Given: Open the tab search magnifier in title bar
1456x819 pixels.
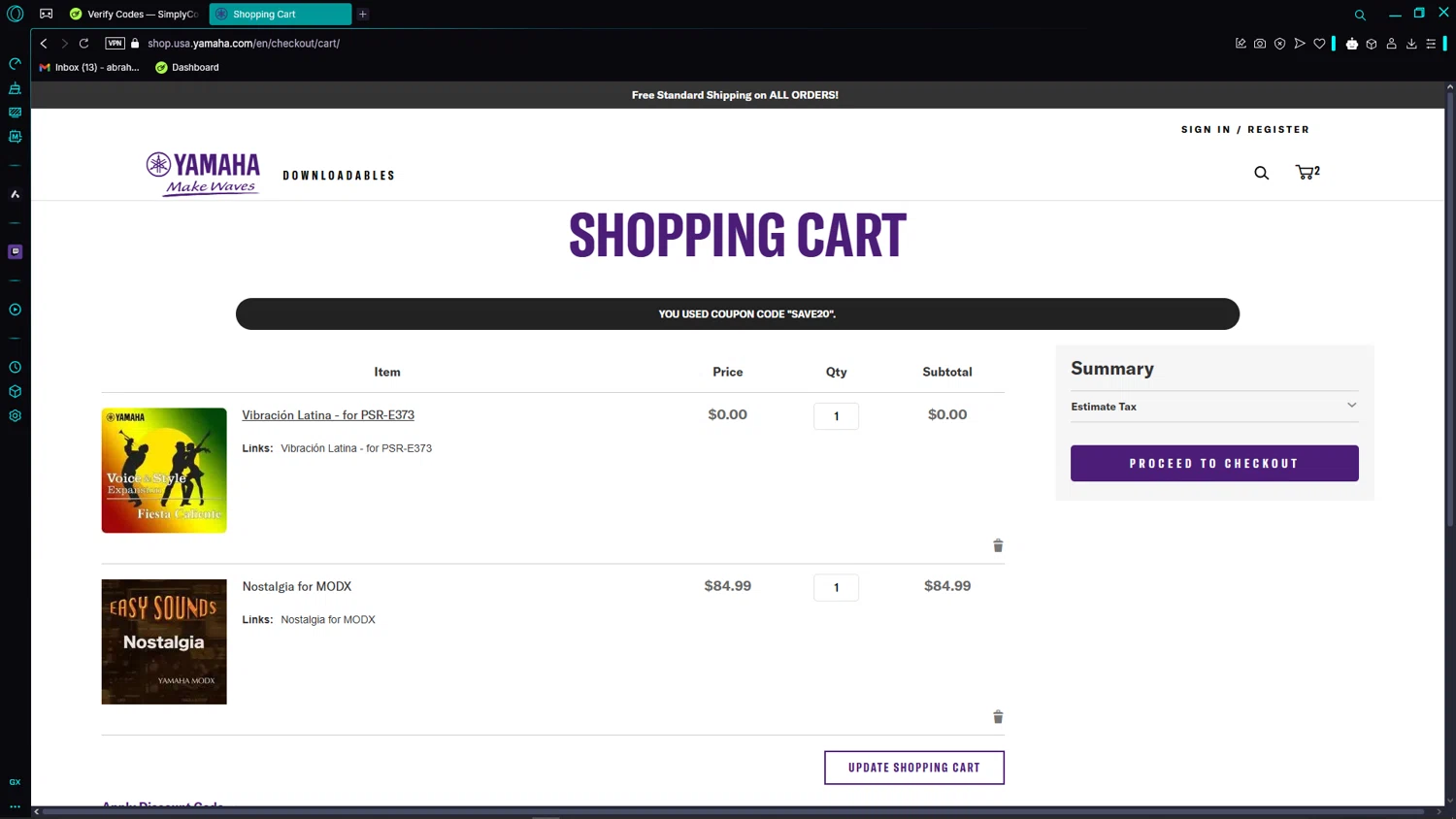Looking at the screenshot, I should coord(1360,15).
